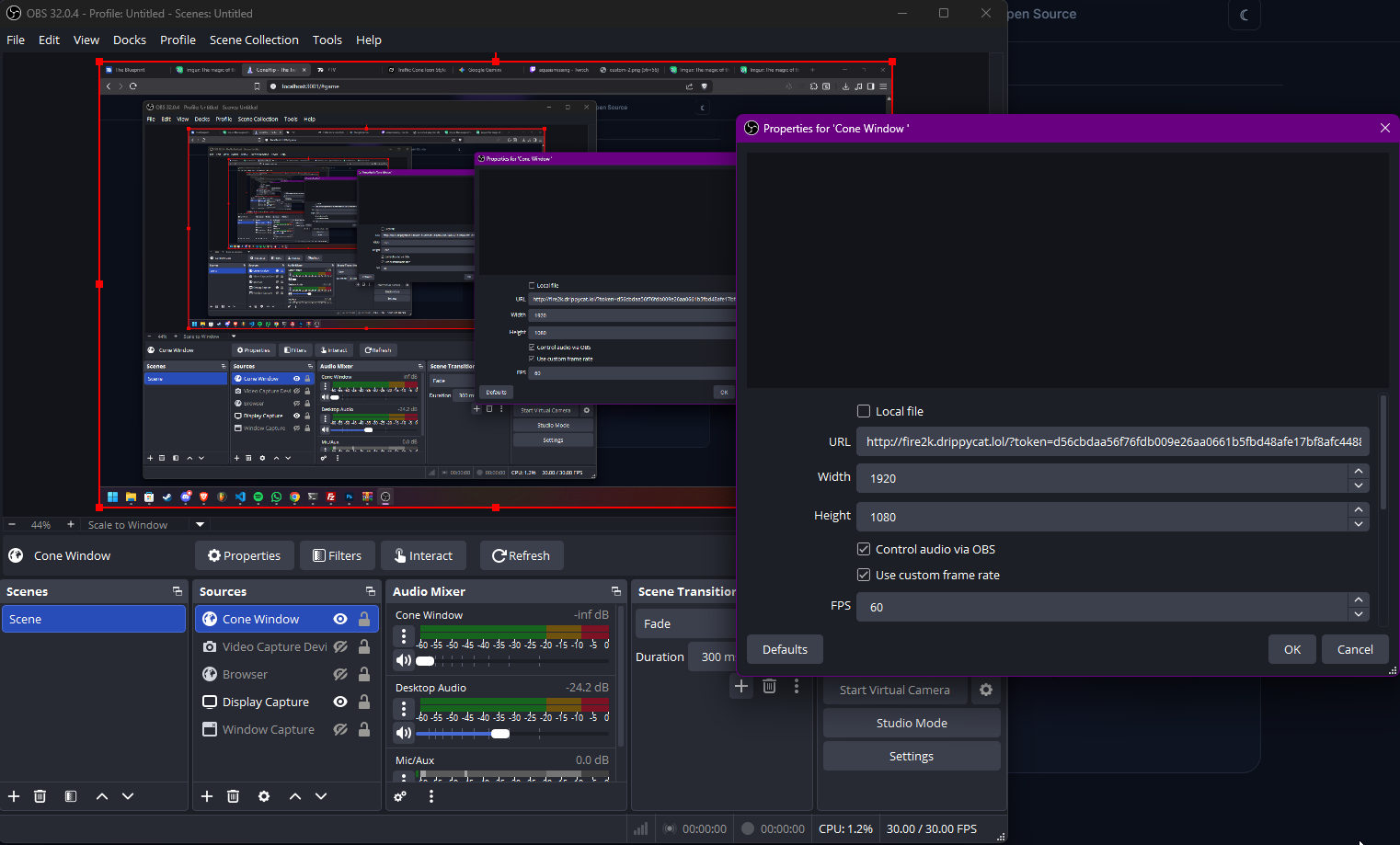Enable the Local file checkbox
Viewport: 1400px width, 845px height.
[x=864, y=411]
